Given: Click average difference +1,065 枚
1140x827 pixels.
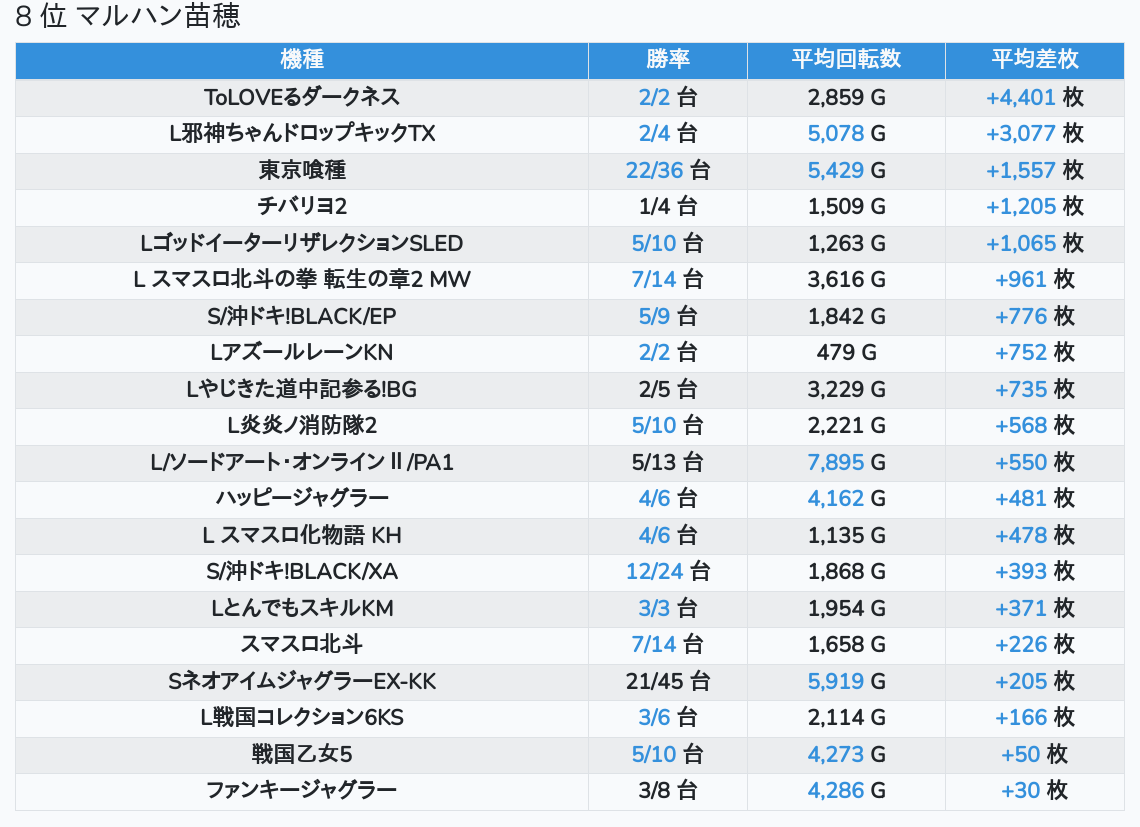Looking at the screenshot, I should coord(1035,243).
